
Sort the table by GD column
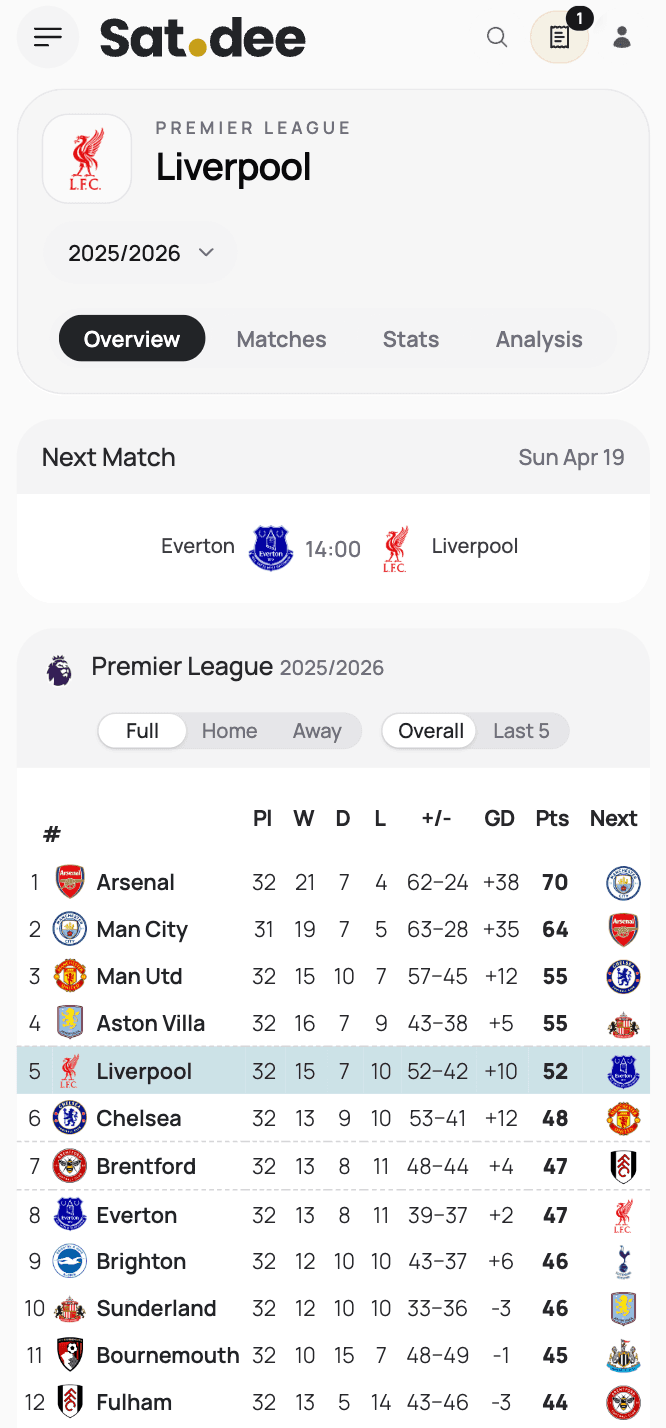499,819
